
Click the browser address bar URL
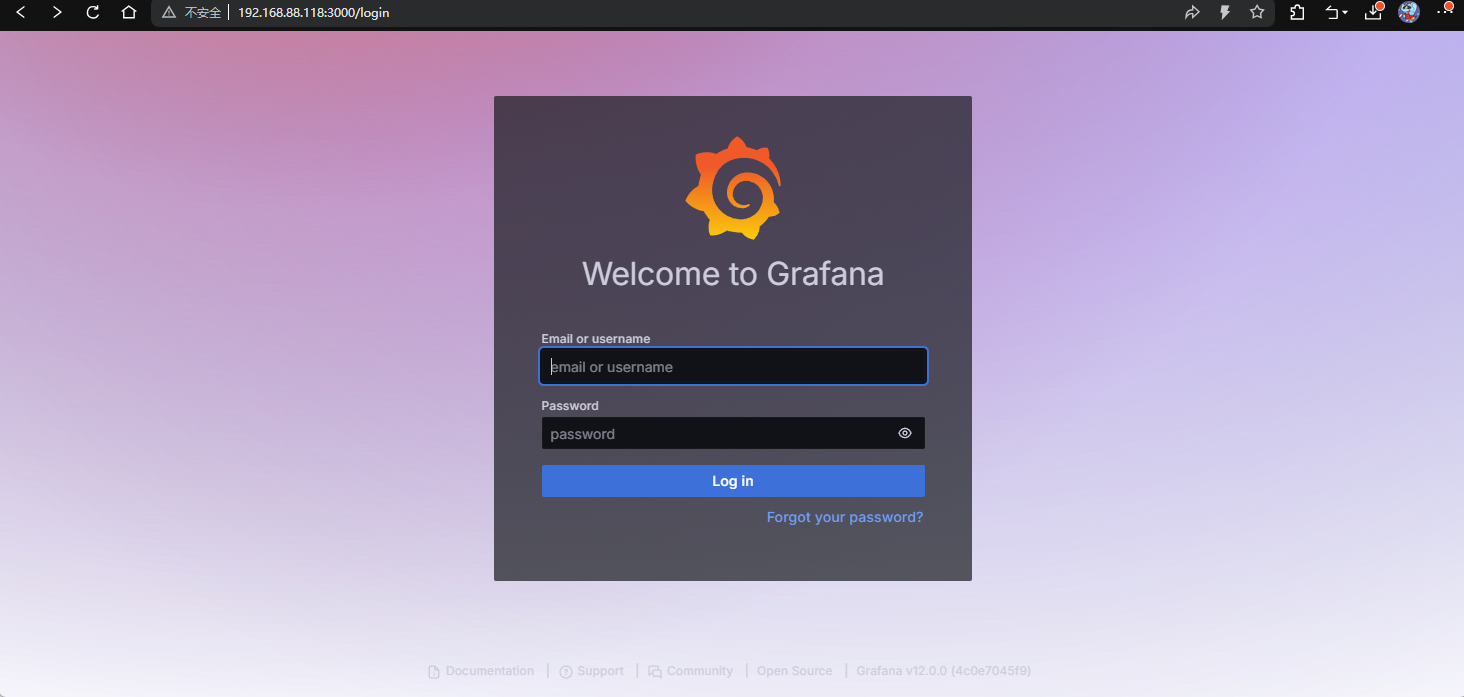click(x=314, y=13)
